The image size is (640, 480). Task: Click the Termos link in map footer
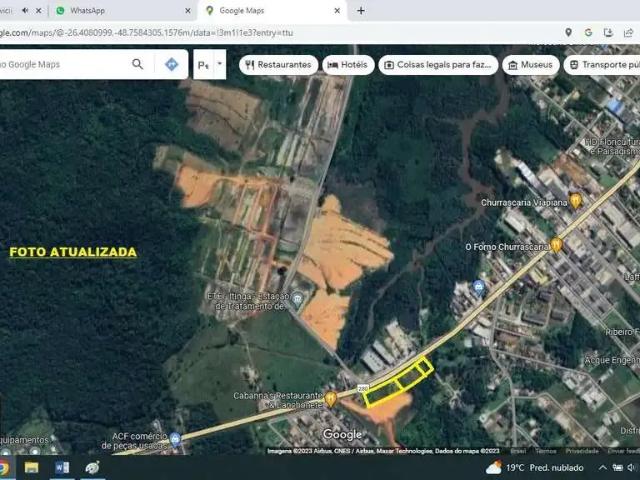pos(546,451)
